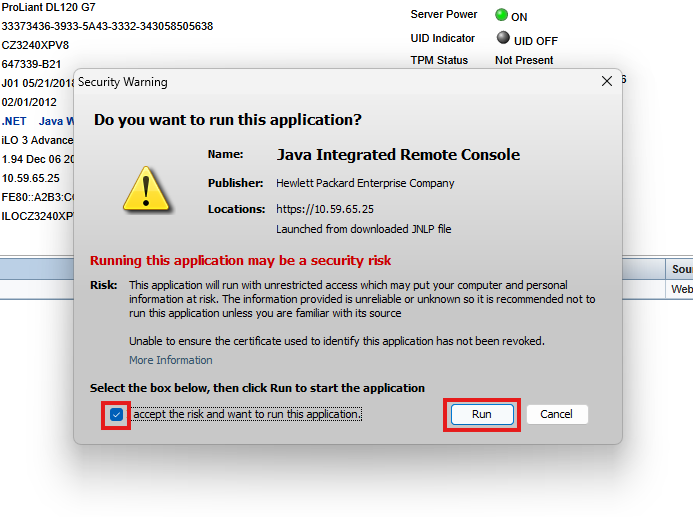The height and width of the screenshot is (517, 693).
Task: Click the Server Power label
Action: tap(444, 15)
